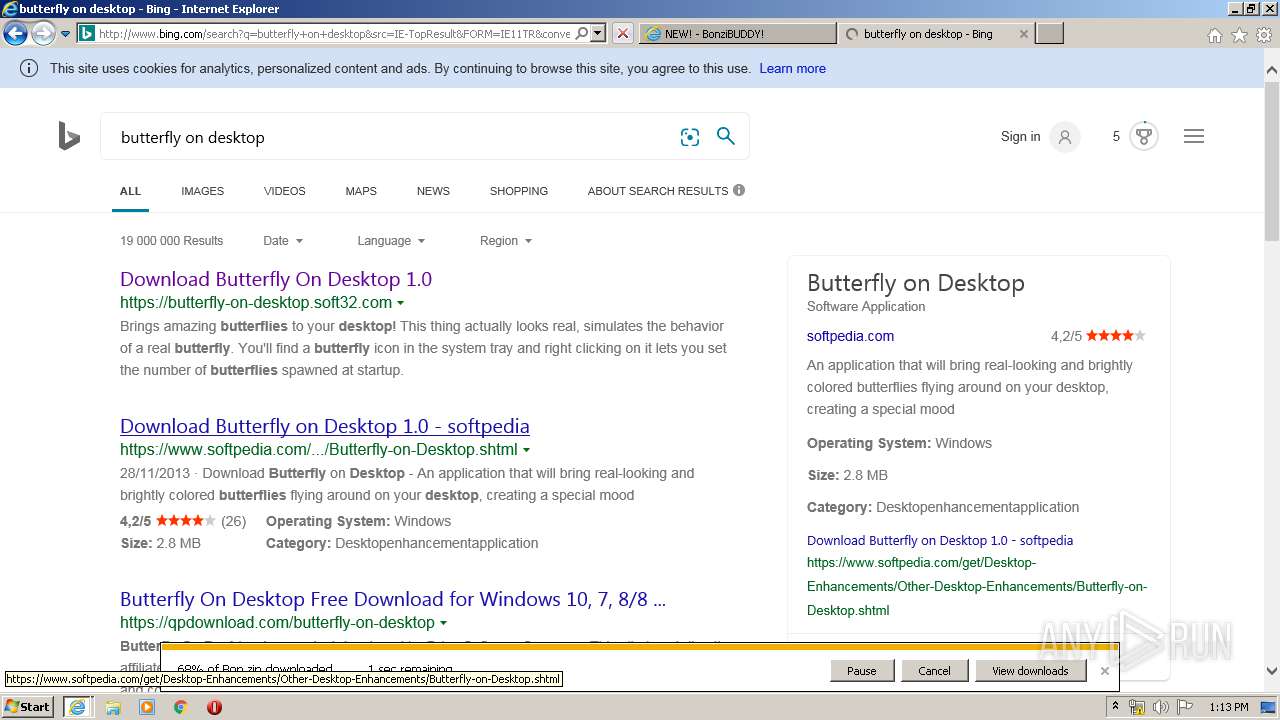The width and height of the screenshot is (1280, 720).
Task: Click the Sign in profile avatar icon
Action: tap(1065, 137)
